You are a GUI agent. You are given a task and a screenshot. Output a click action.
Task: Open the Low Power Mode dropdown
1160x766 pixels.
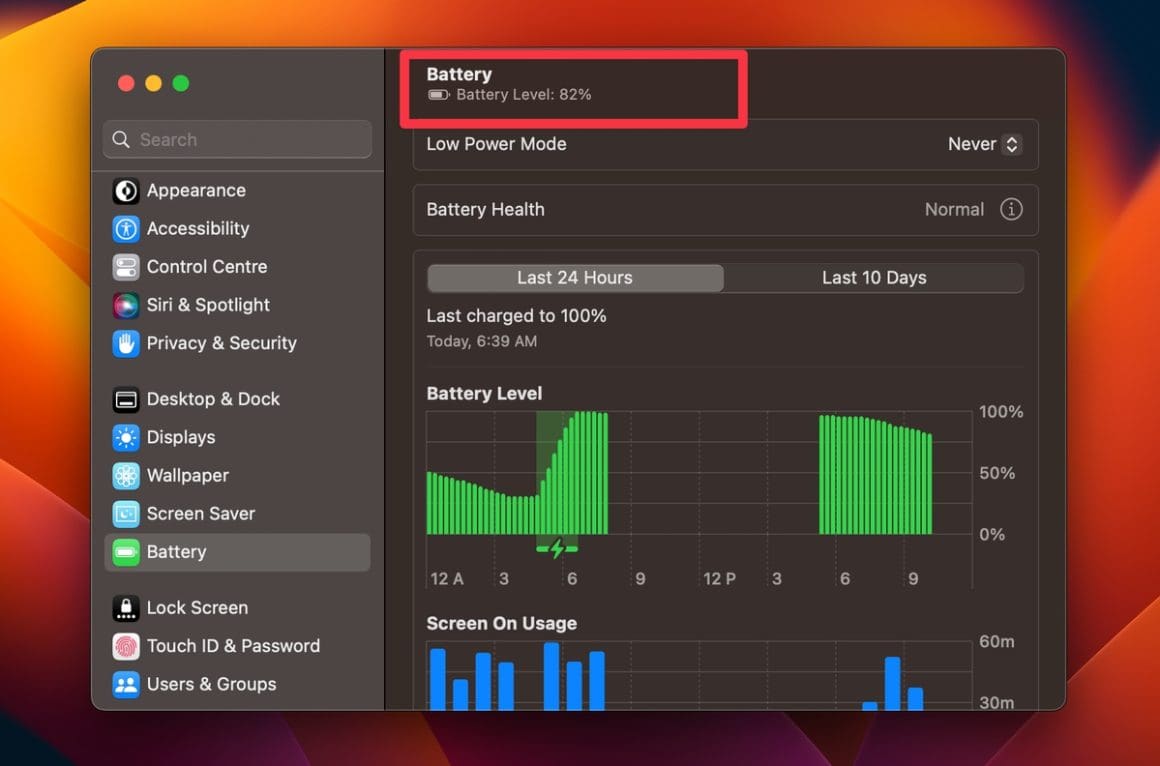click(984, 144)
